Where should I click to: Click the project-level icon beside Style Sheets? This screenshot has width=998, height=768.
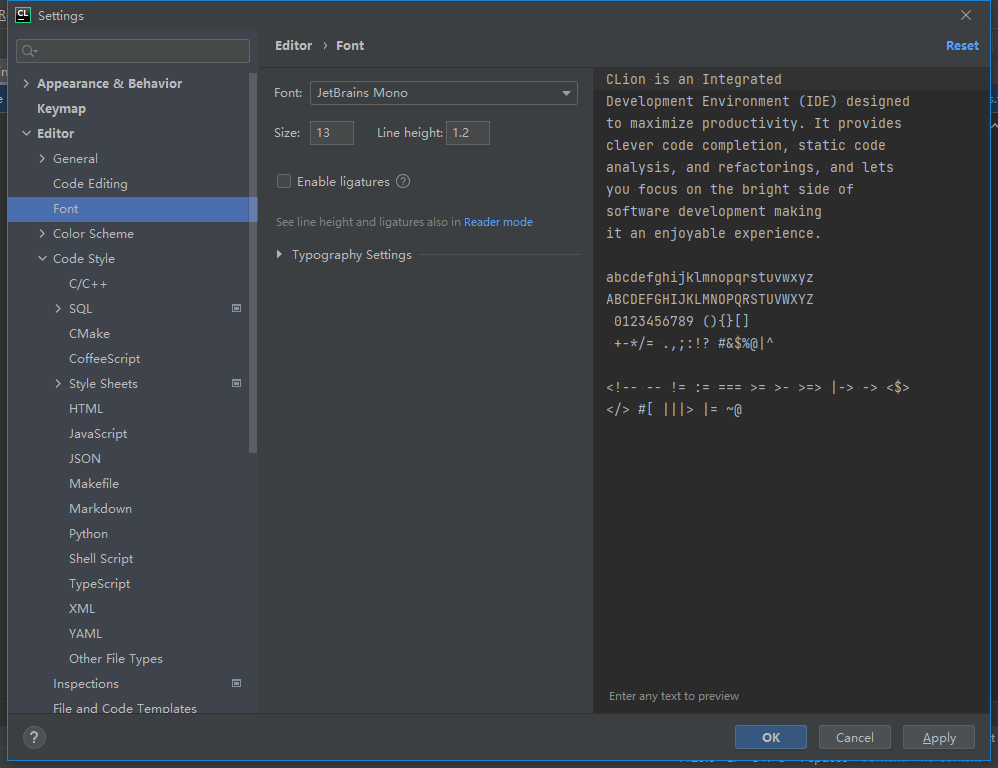tap(236, 383)
